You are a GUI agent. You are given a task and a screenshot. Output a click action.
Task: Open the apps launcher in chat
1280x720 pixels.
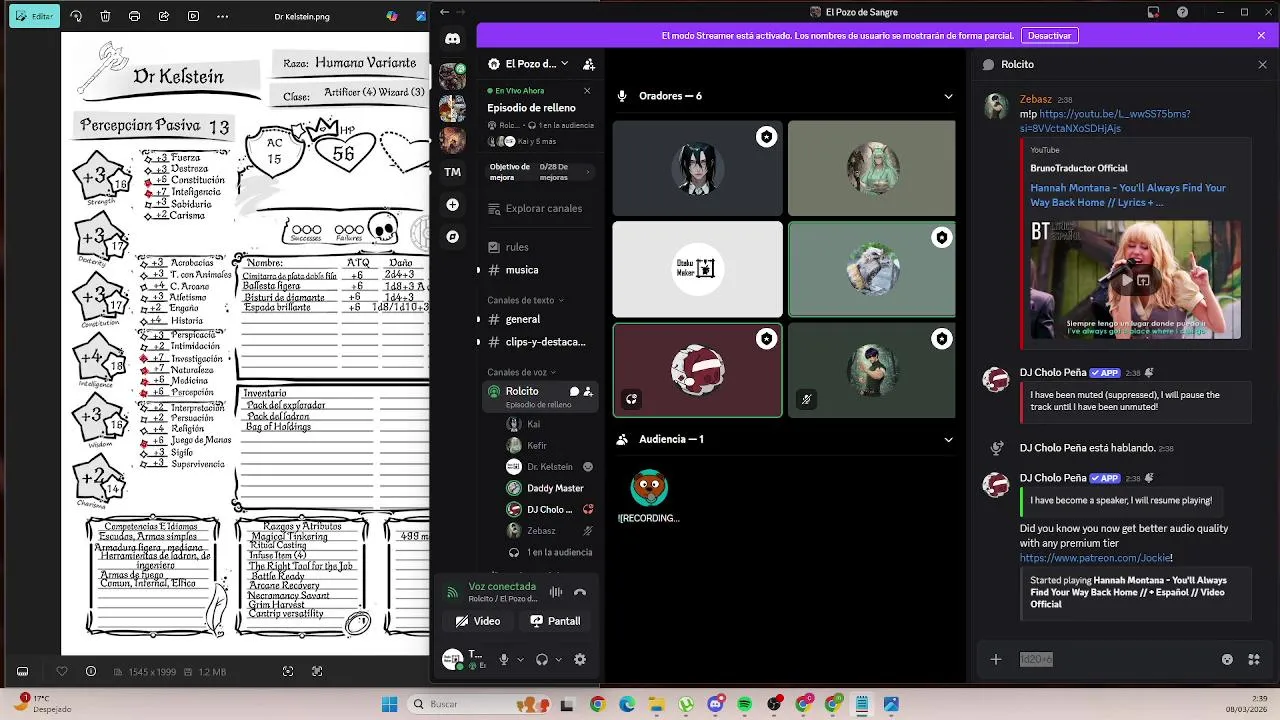click(x=1254, y=659)
